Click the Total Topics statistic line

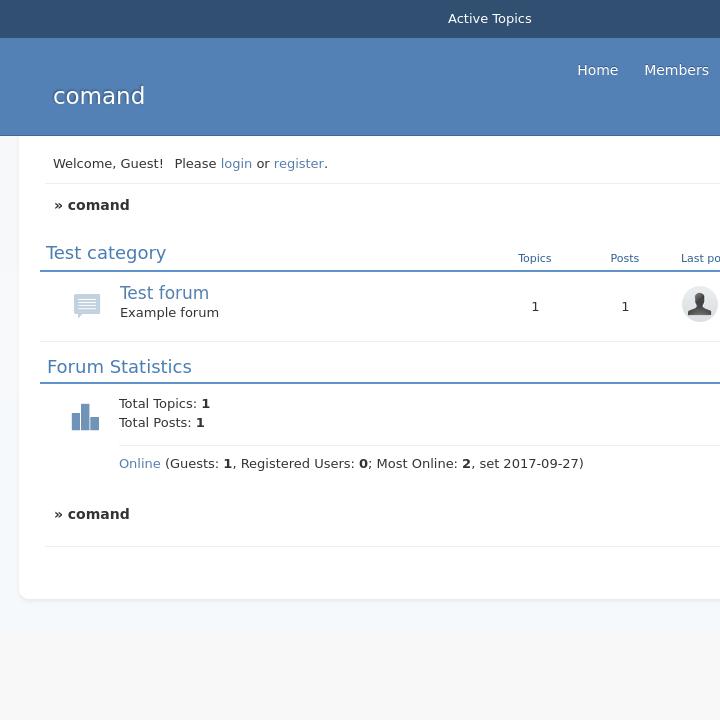click(164, 404)
